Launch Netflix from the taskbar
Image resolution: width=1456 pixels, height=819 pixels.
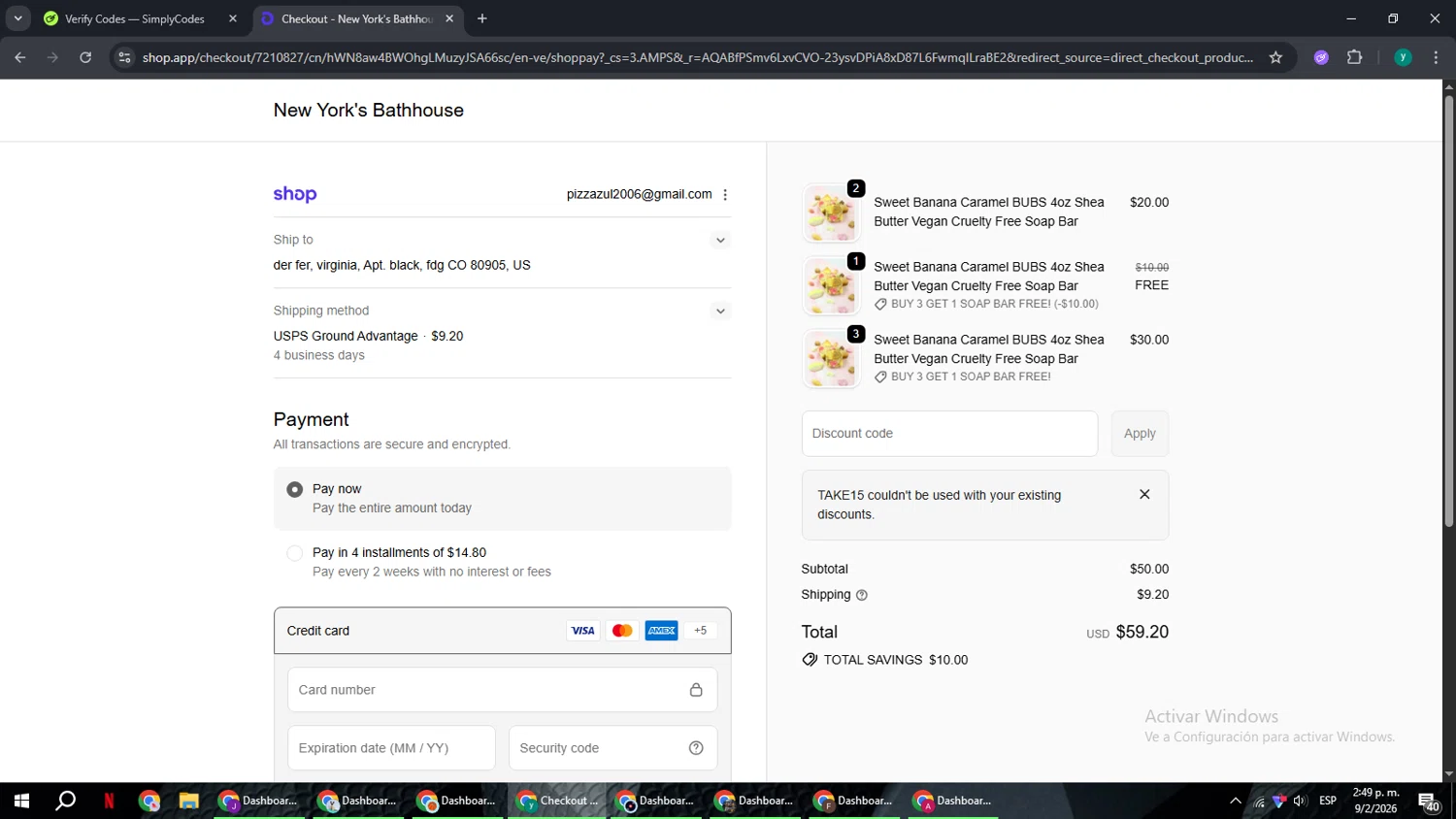coord(109,801)
